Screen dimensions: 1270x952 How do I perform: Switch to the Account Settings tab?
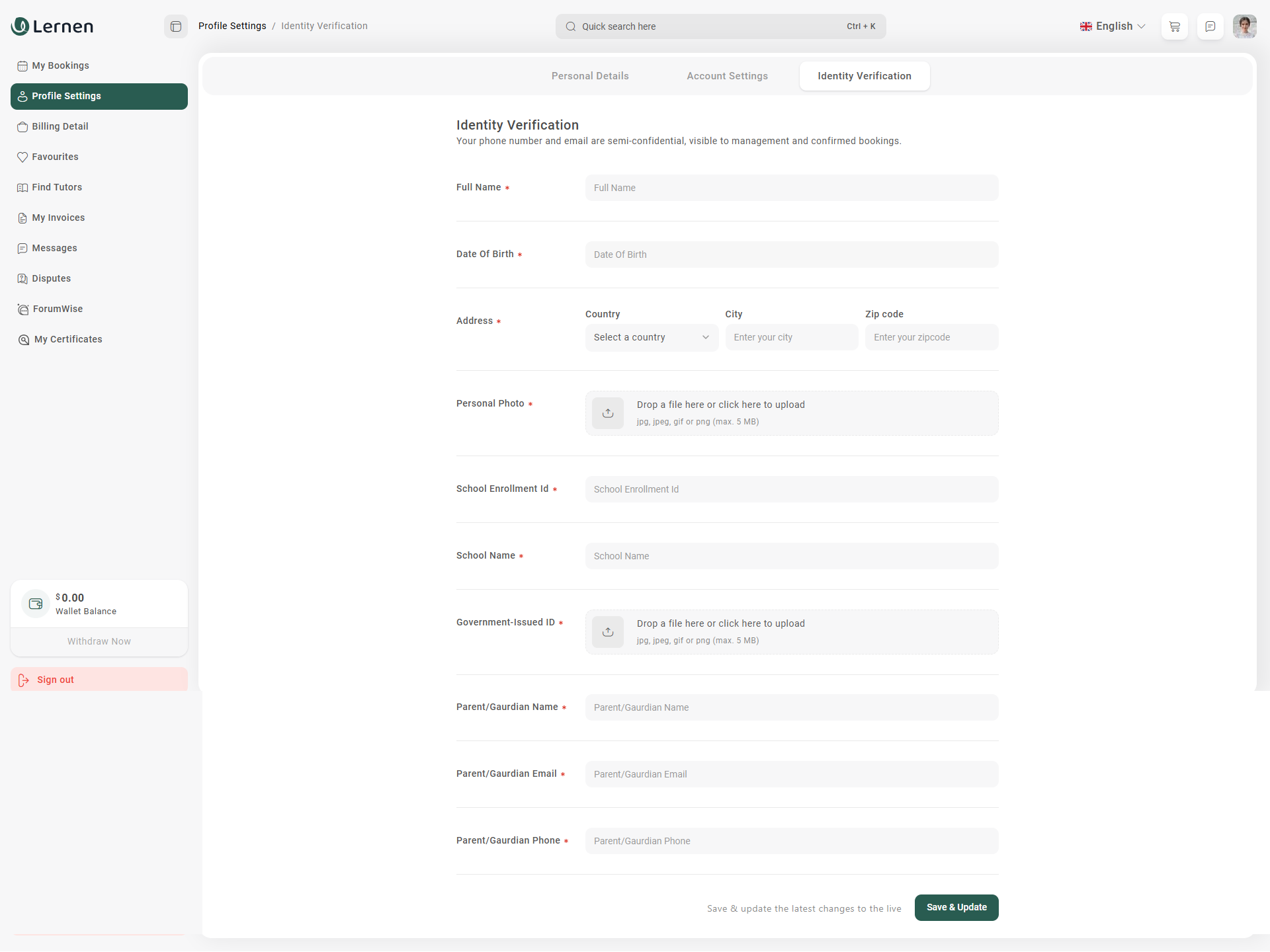pyautogui.click(x=727, y=75)
